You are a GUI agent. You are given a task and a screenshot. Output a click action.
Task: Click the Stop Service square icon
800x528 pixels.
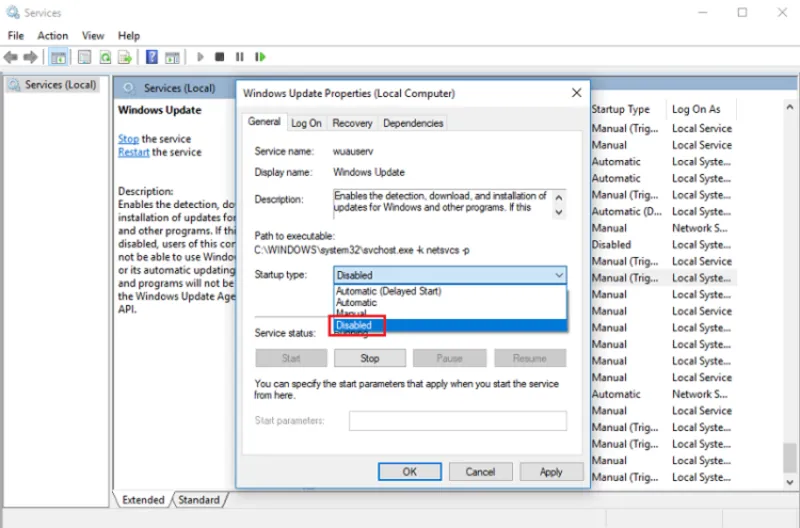tap(220, 57)
